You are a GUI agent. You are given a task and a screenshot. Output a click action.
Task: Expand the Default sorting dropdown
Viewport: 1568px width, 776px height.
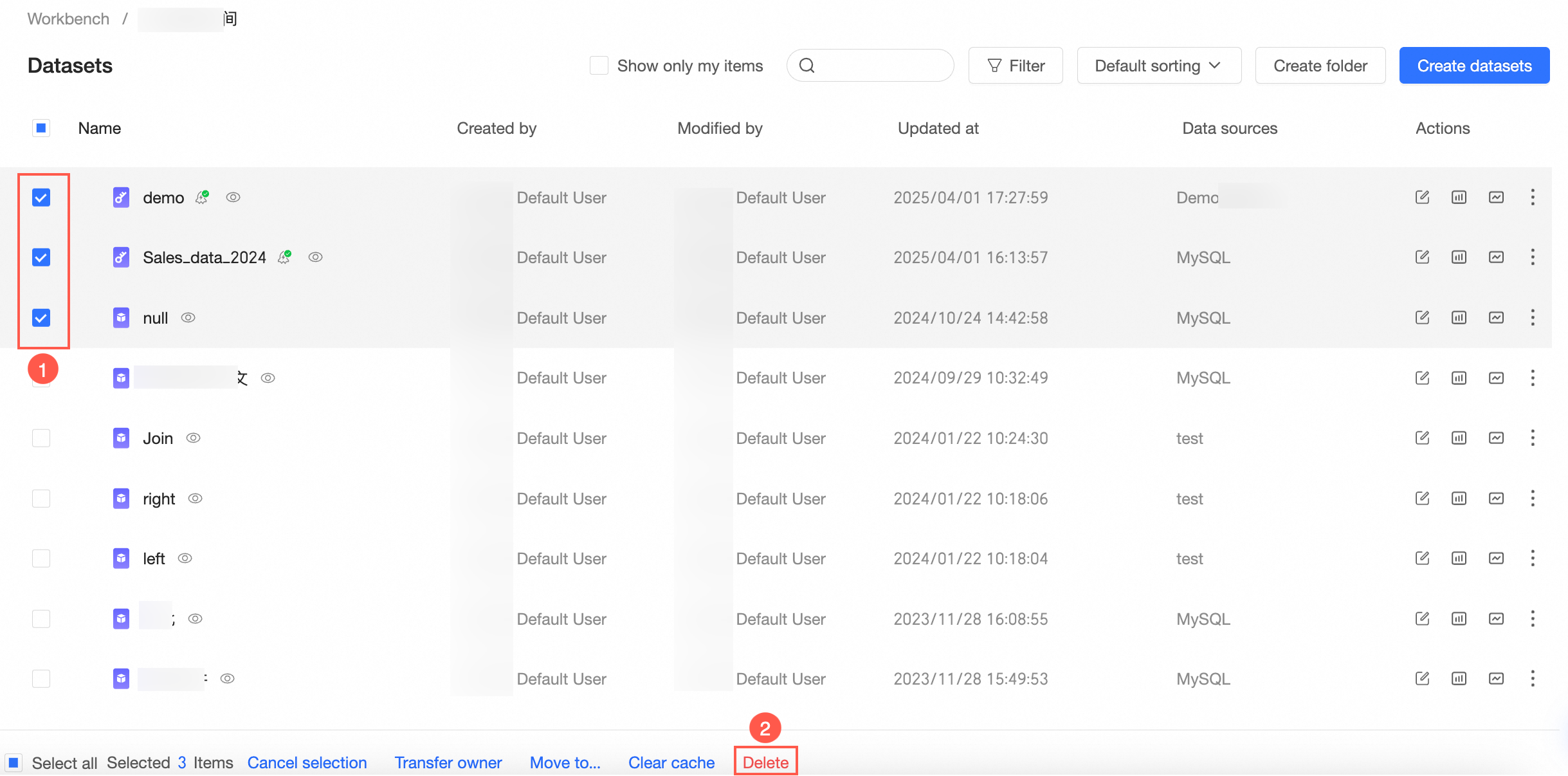tap(1158, 66)
